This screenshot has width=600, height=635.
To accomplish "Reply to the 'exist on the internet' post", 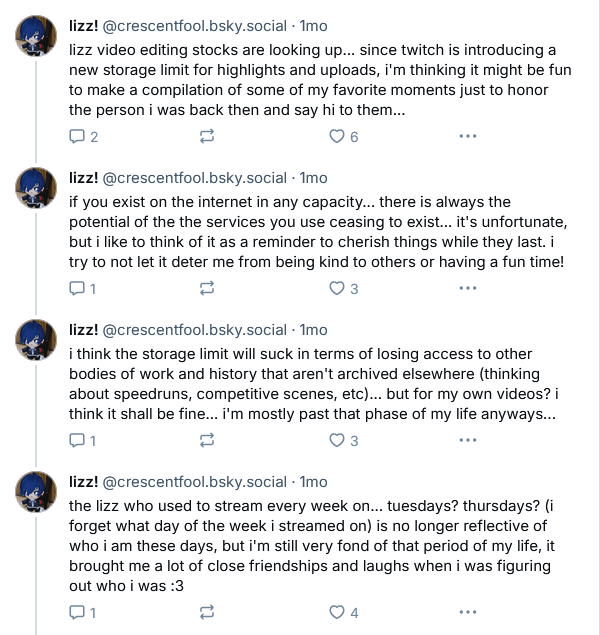I will pyautogui.click(x=82, y=288).
